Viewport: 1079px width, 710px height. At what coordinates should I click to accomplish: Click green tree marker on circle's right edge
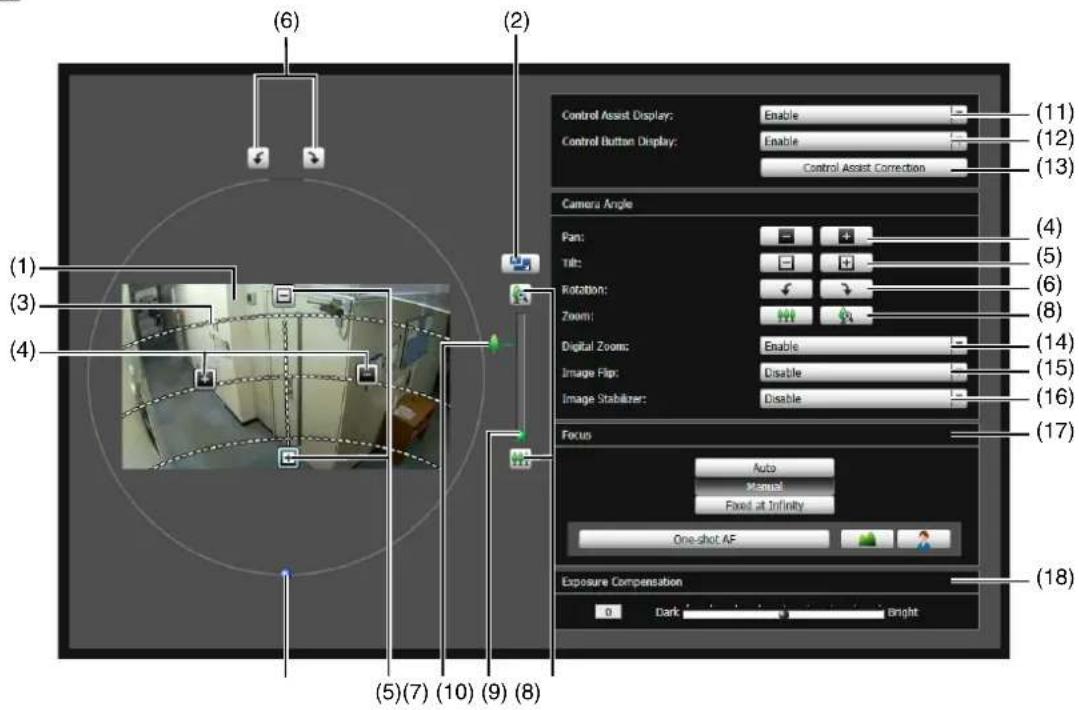tap(493, 343)
